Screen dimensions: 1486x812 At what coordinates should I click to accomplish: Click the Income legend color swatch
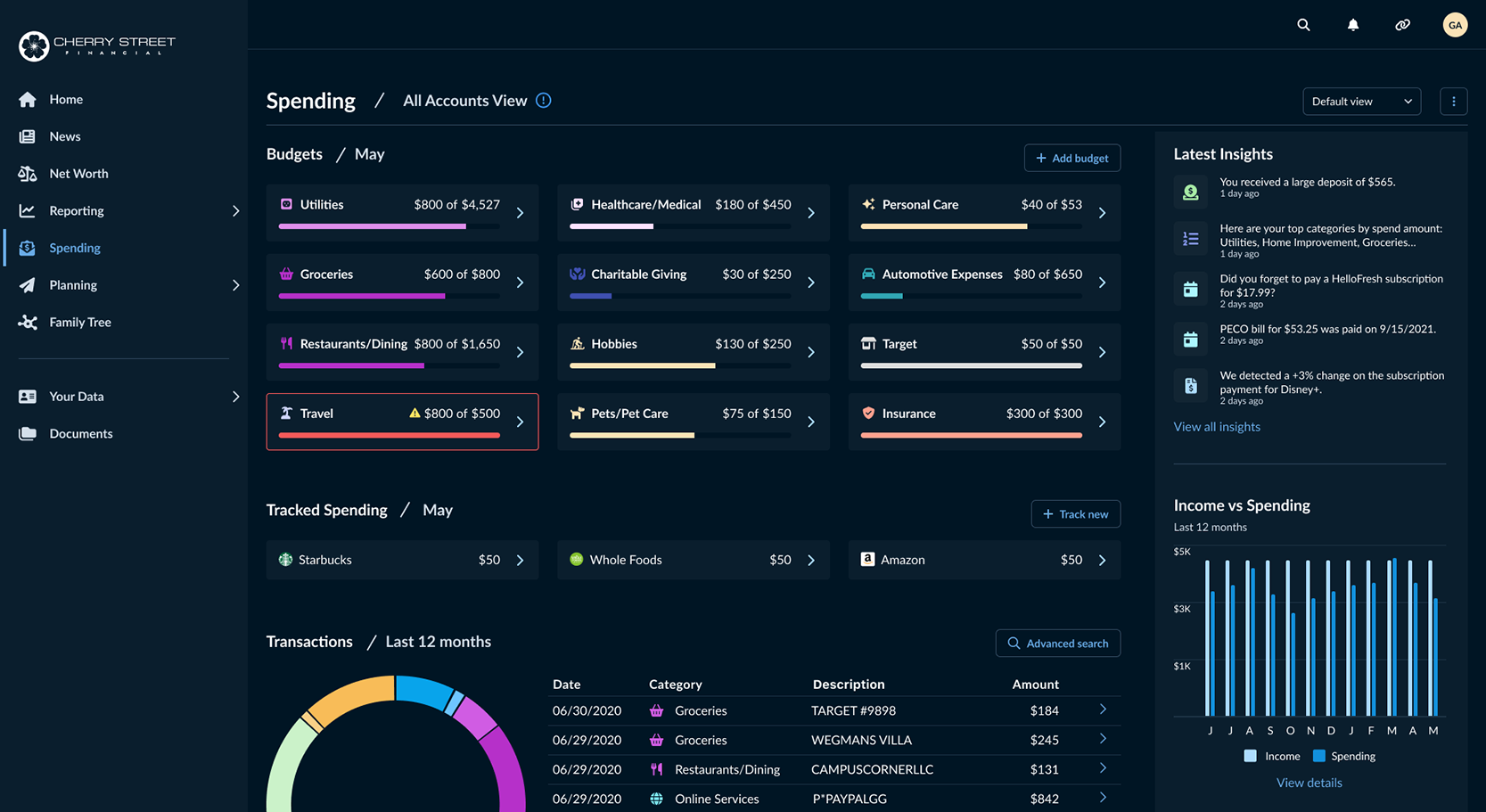(x=1250, y=756)
